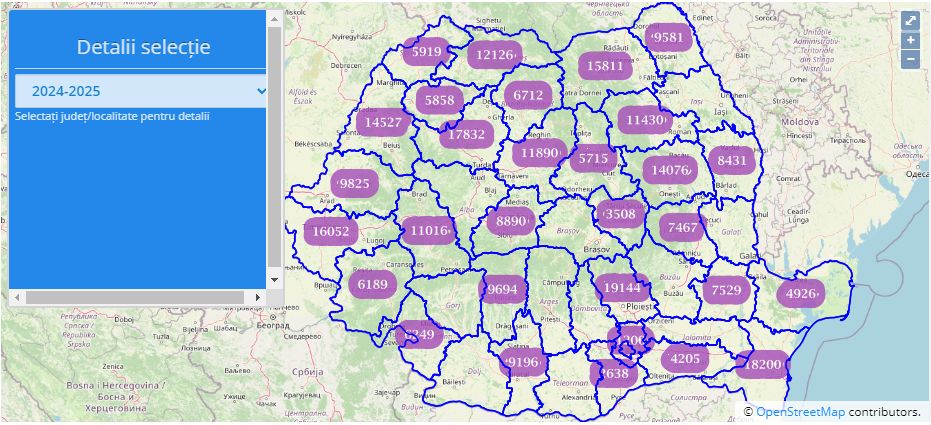
Task: Select the county marker labeled 8431
Action: click(x=732, y=160)
